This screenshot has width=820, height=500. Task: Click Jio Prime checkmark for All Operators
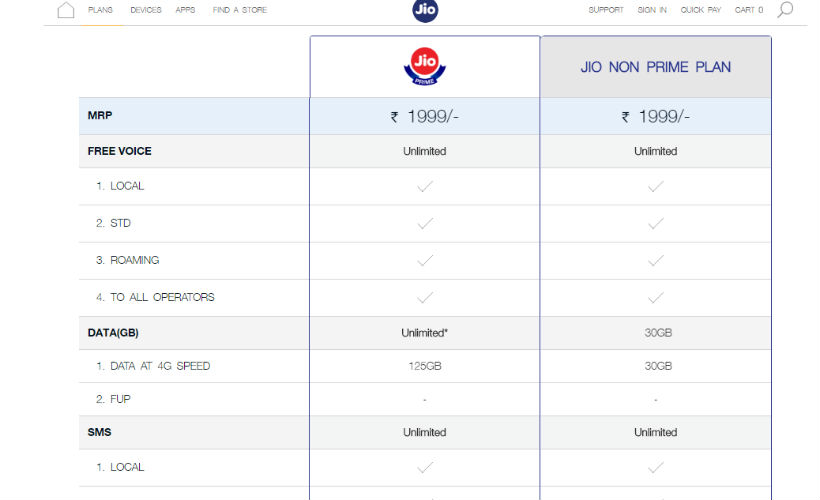pyautogui.click(x=425, y=298)
